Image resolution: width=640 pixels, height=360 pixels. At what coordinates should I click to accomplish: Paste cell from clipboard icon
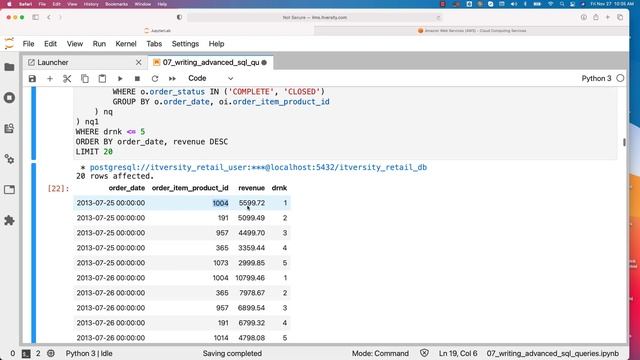point(102,78)
